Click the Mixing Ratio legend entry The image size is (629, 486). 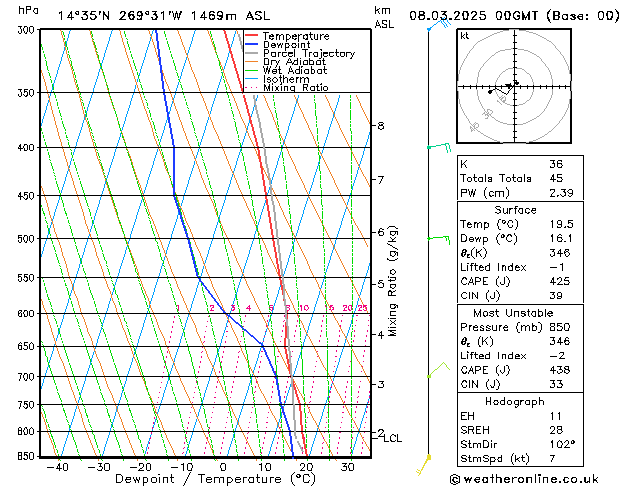295,88
